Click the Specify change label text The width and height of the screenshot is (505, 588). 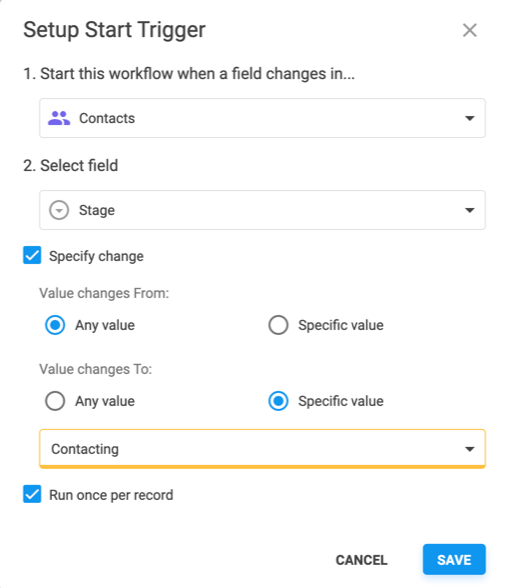[96, 256]
